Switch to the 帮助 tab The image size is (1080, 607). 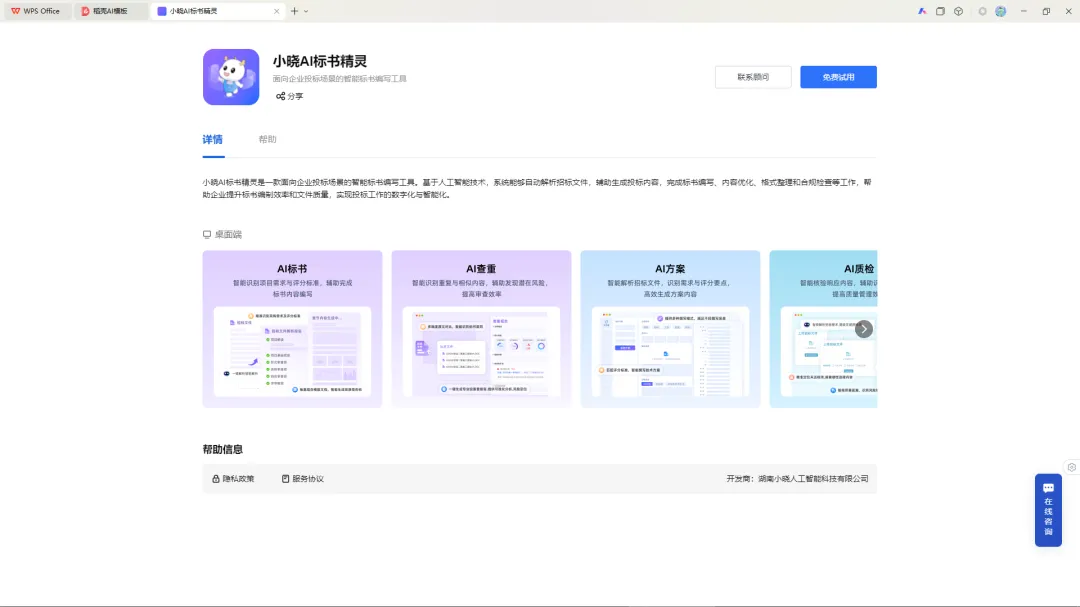coord(267,140)
